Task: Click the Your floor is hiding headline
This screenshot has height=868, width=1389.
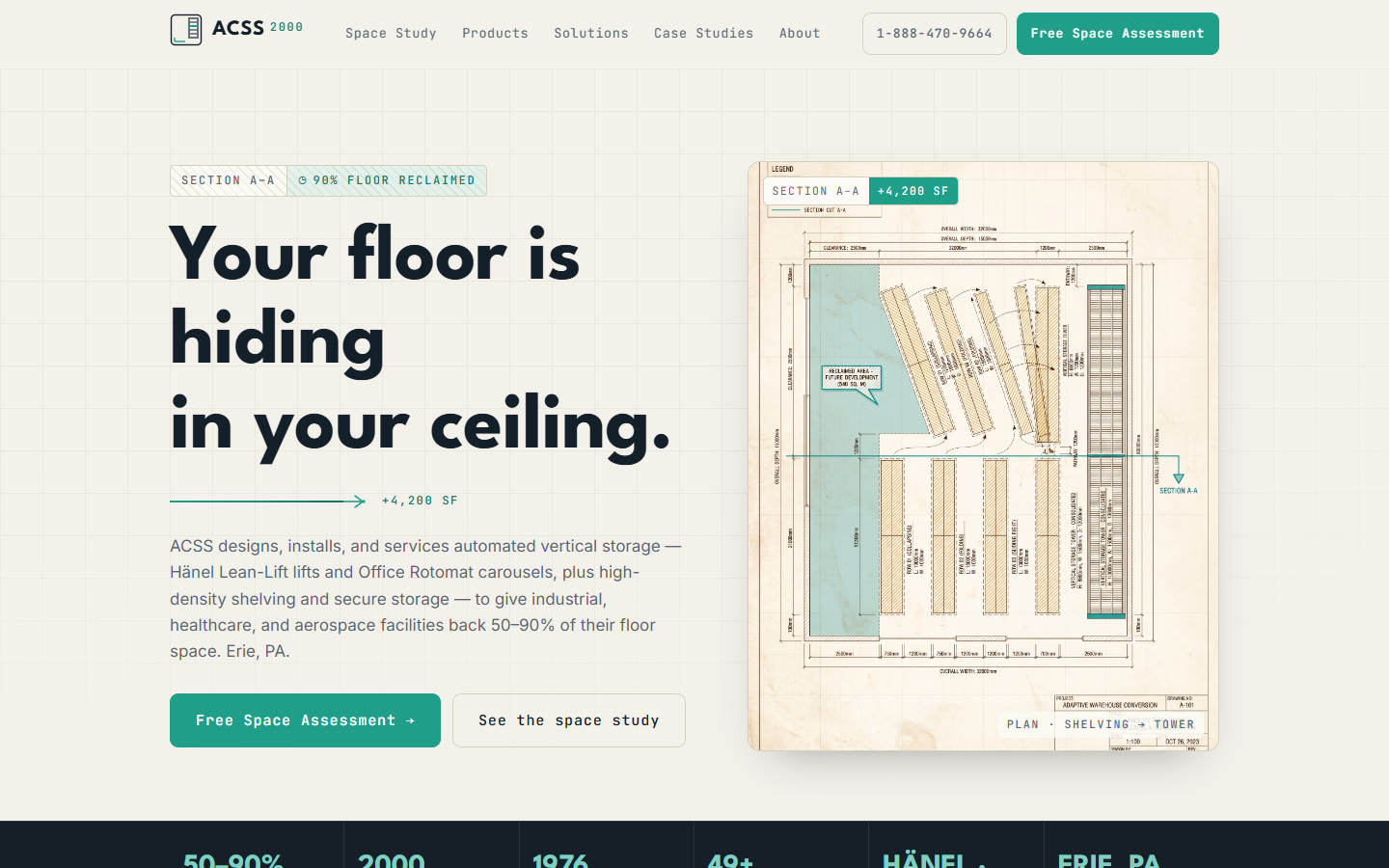Action: coord(421,339)
